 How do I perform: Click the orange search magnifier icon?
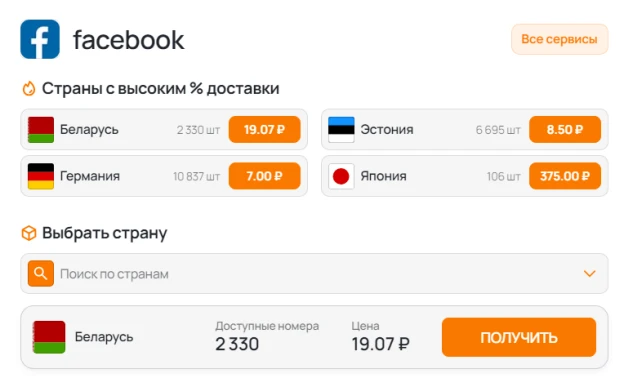[x=41, y=274]
